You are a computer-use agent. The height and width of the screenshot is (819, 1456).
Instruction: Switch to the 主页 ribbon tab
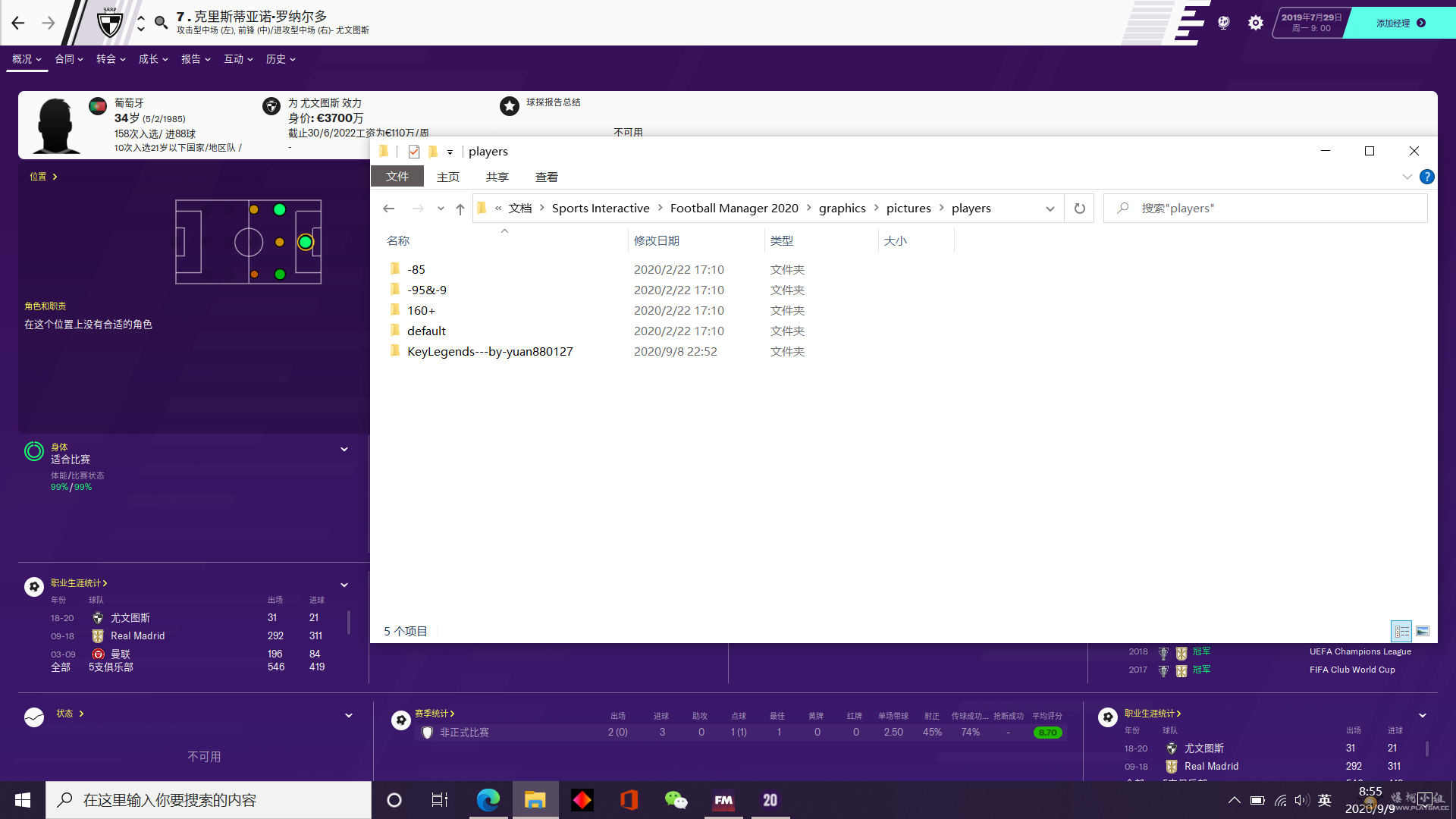pos(448,177)
